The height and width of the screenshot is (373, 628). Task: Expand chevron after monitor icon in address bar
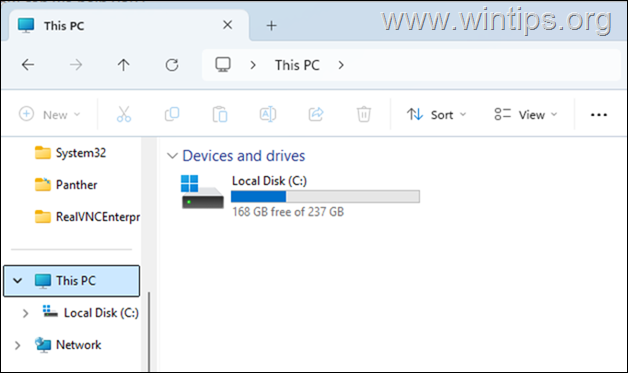pyautogui.click(x=253, y=65)
